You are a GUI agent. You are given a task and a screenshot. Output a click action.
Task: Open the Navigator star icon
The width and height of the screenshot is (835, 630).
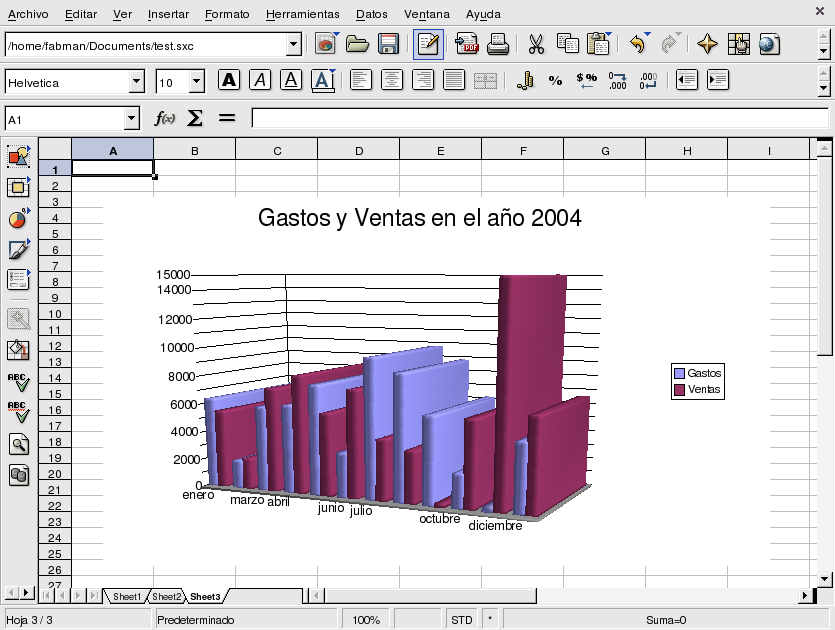click(x=707, y=44)
